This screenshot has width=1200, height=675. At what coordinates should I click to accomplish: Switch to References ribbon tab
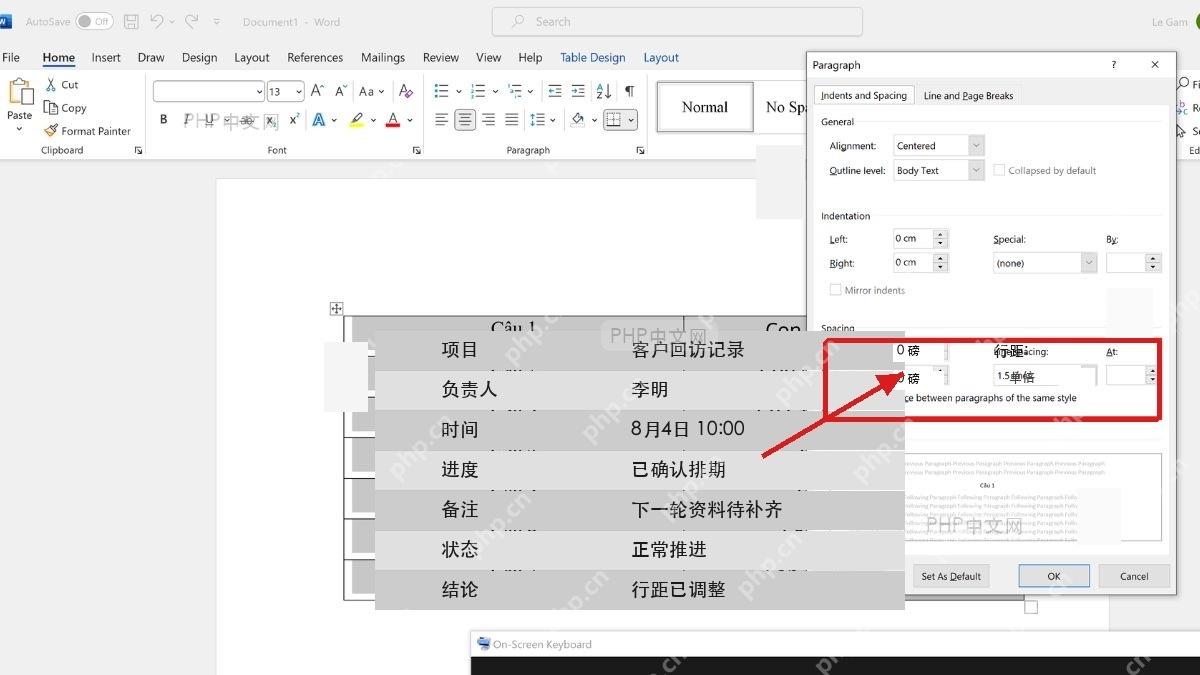(x=315, y=57)
